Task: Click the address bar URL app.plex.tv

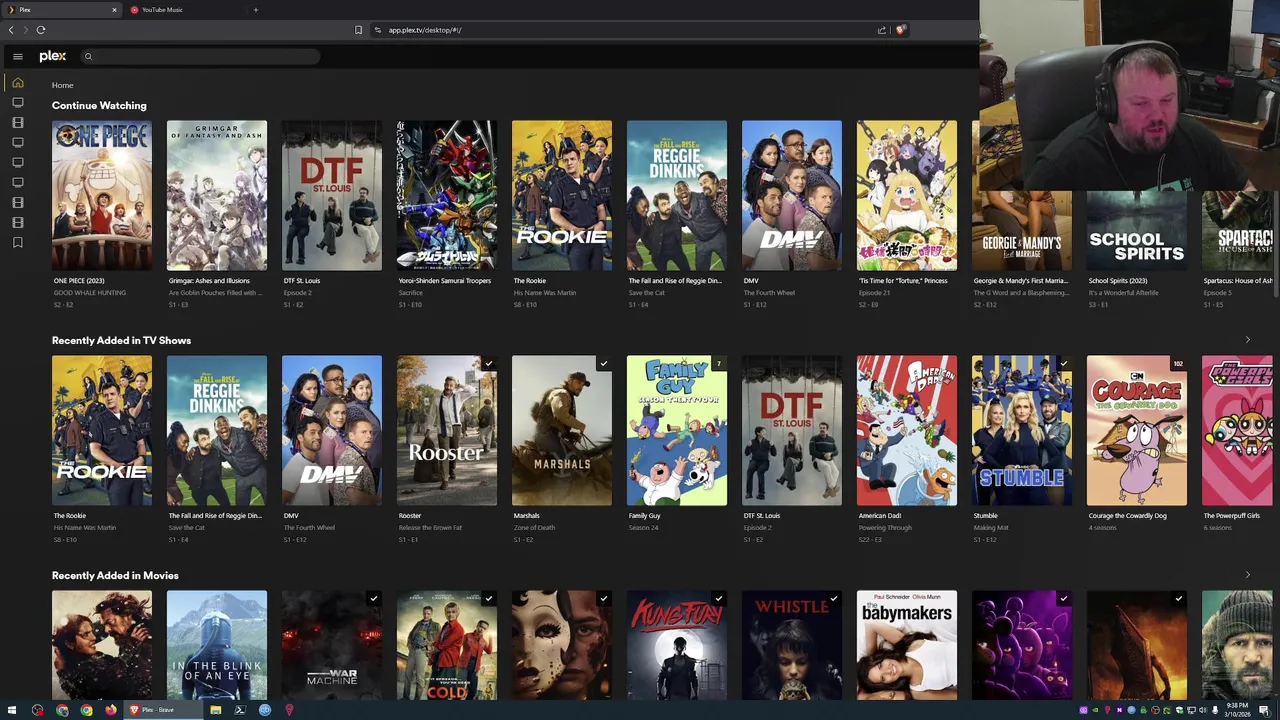Action: pos(425,30)
